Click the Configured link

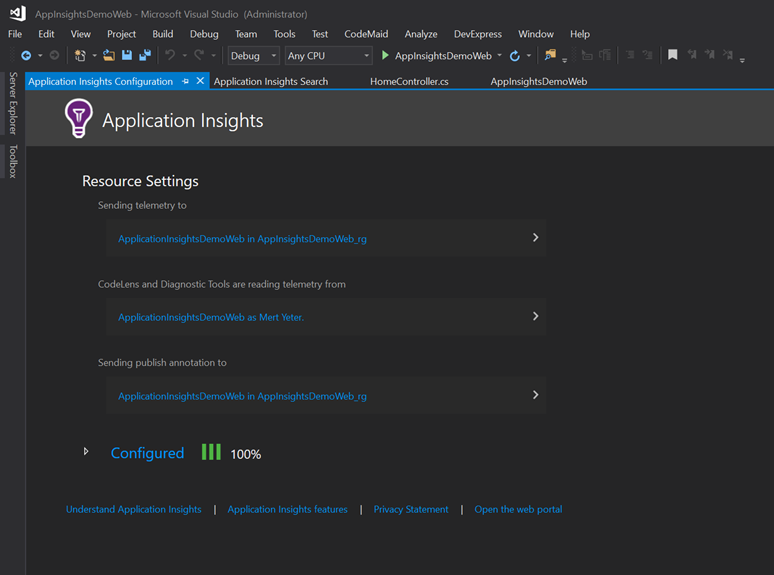(147, 453)
